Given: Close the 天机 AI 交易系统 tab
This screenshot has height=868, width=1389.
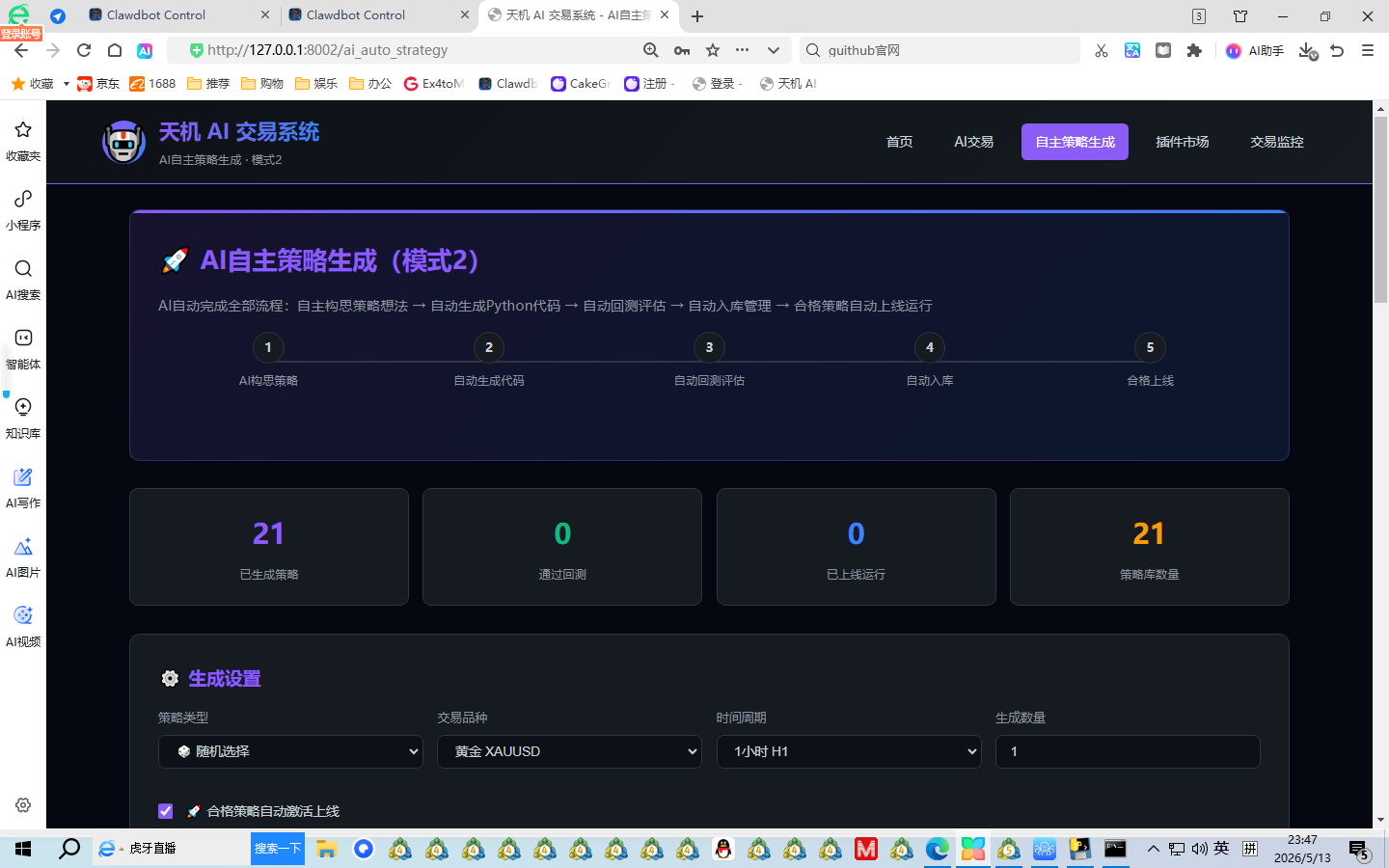Looking at the screenshot, I should click(x=665, y=15).
